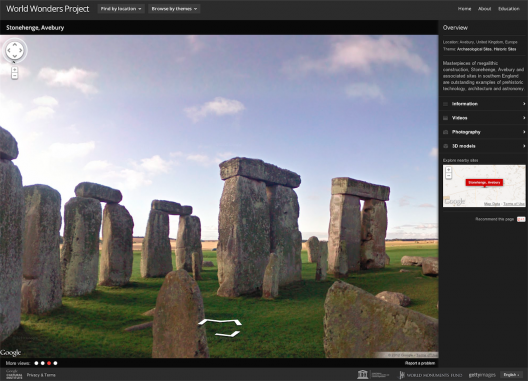This screenshot has width=528, height=381.
Task: Open the Browse by themes dropdown
Action: click(x=174, y=9)
